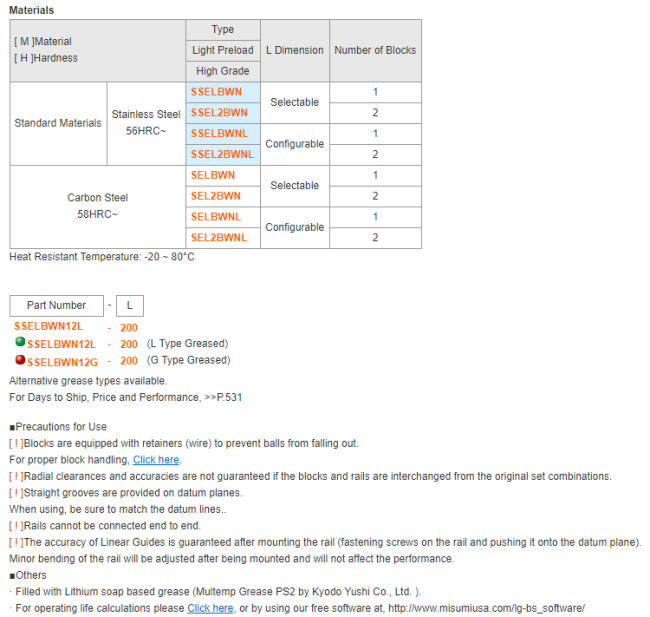650x617 pixels.
Task: Click the red G Type Greased icon
Action: [x=19, y=360]
